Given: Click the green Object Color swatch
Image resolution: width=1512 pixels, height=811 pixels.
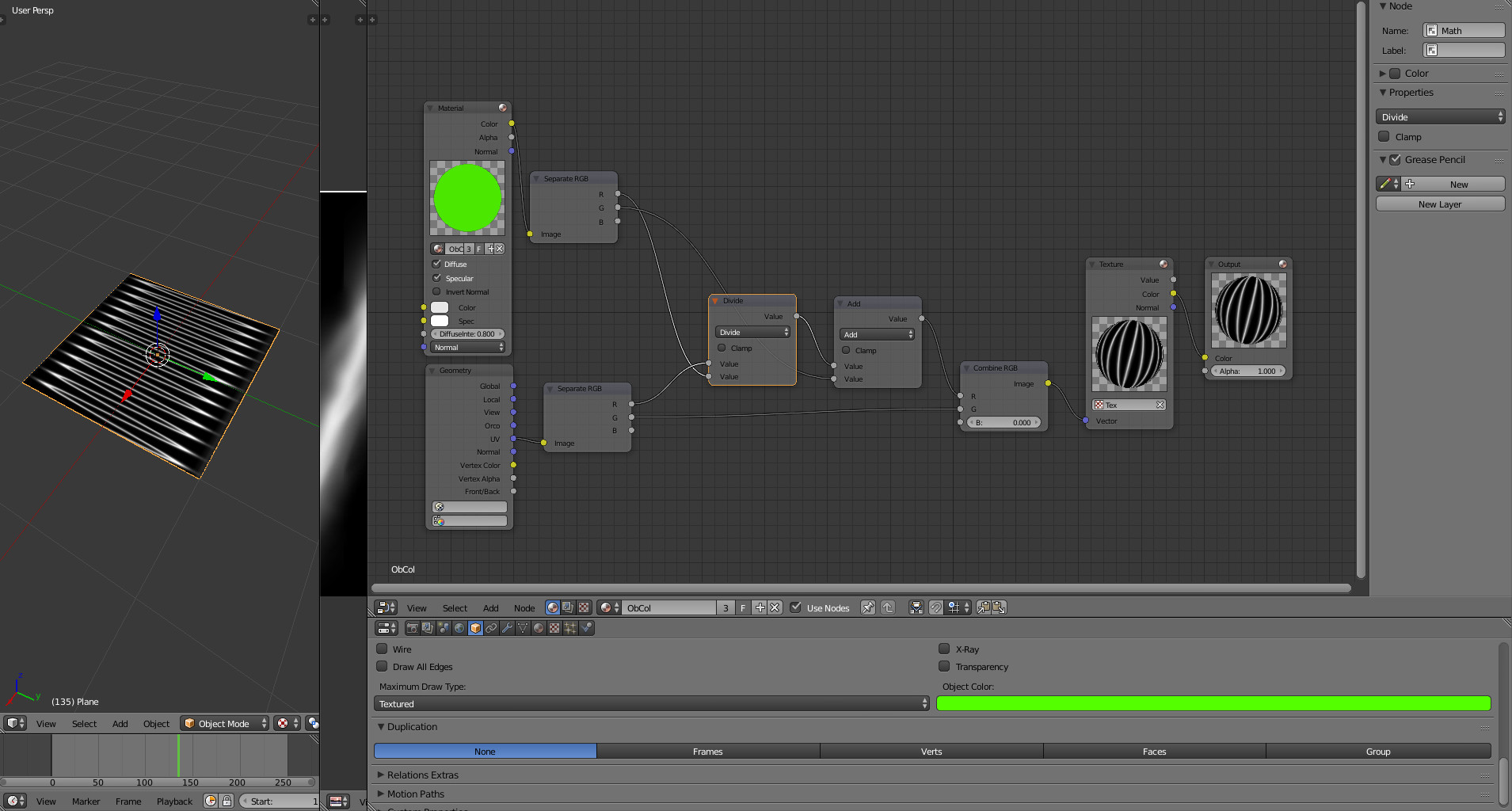Looking at the screenshot, I should pos(1213,703).
